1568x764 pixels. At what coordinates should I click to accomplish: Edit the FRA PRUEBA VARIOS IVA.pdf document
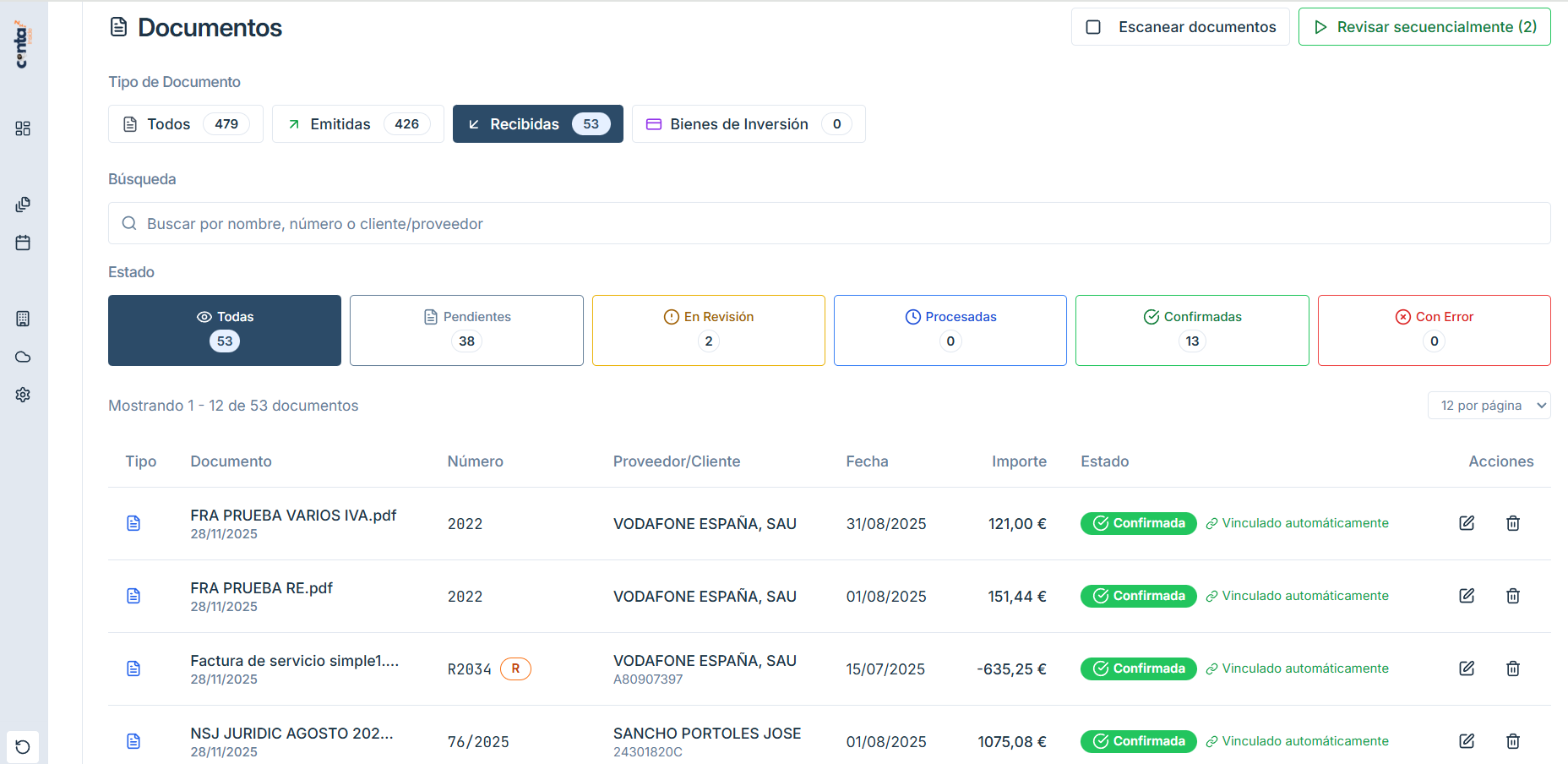pyautogui.click(x=1467, y=523)
